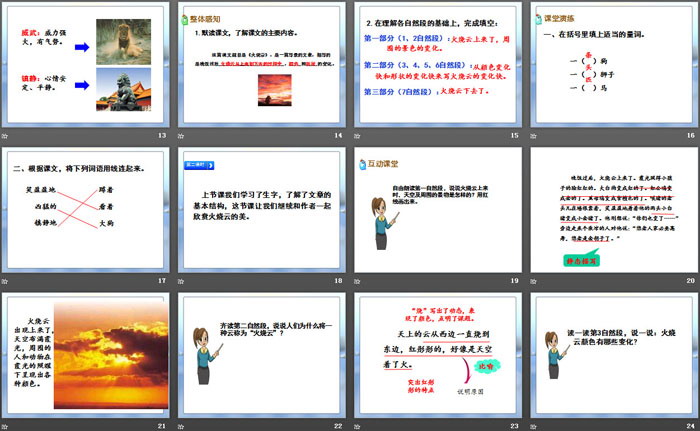Select slide 23 thumbnail with 比喻 bubble
The height and width of the screenshot is (431, 700).
click(x=438, y=356)
